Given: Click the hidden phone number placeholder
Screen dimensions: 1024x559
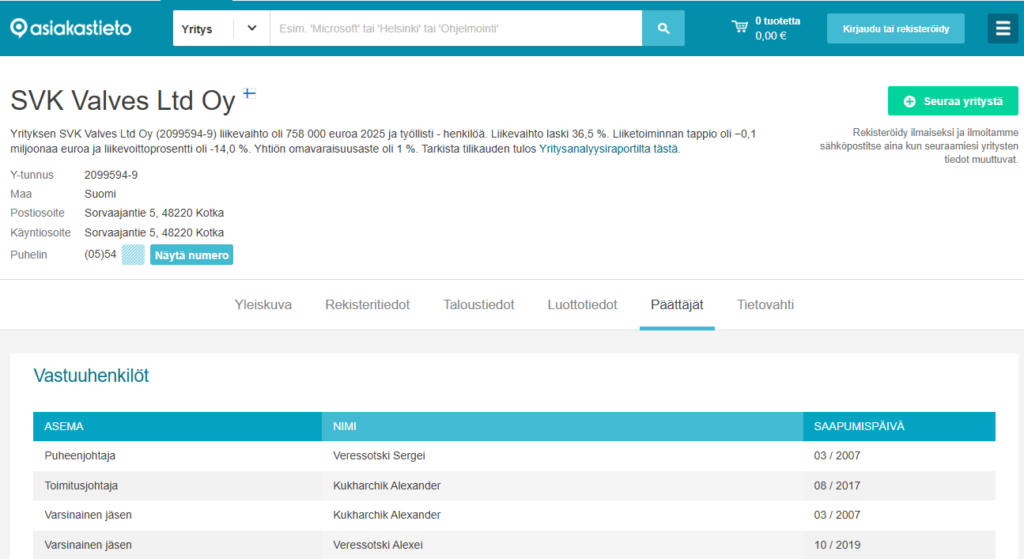Looking at the screenshot, I should [x=133, y=255].
